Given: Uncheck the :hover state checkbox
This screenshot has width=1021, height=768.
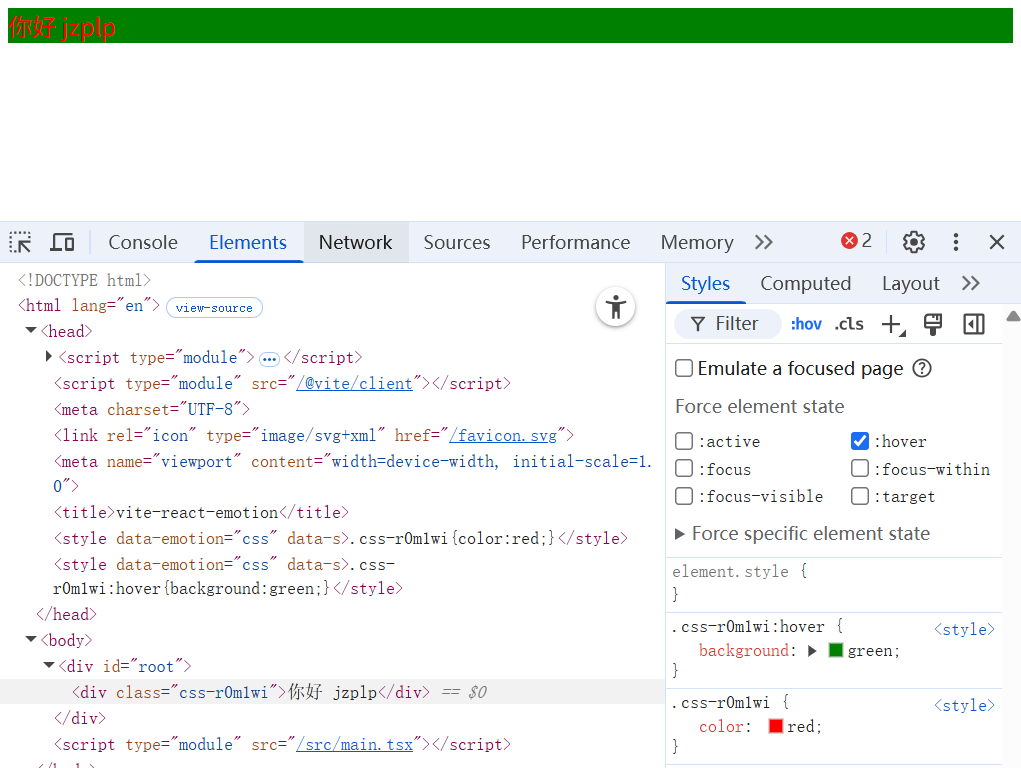Looking at the screenshot, I should click(x=860, y=441).
